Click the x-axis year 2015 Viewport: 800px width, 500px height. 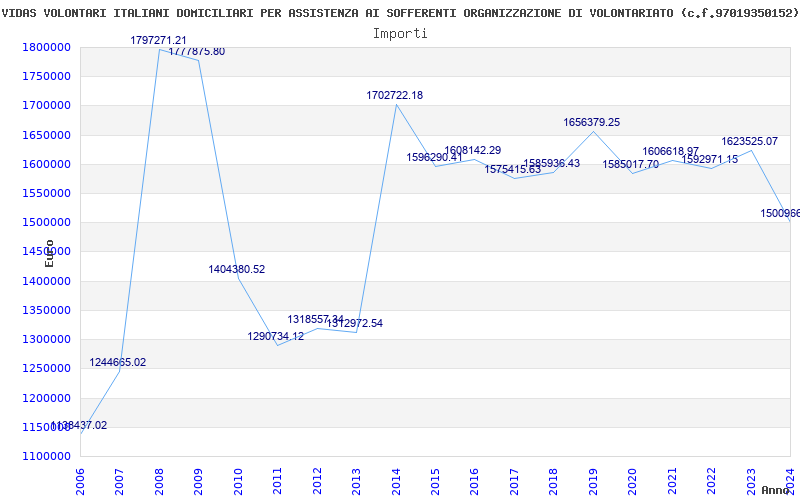[435, 481]
